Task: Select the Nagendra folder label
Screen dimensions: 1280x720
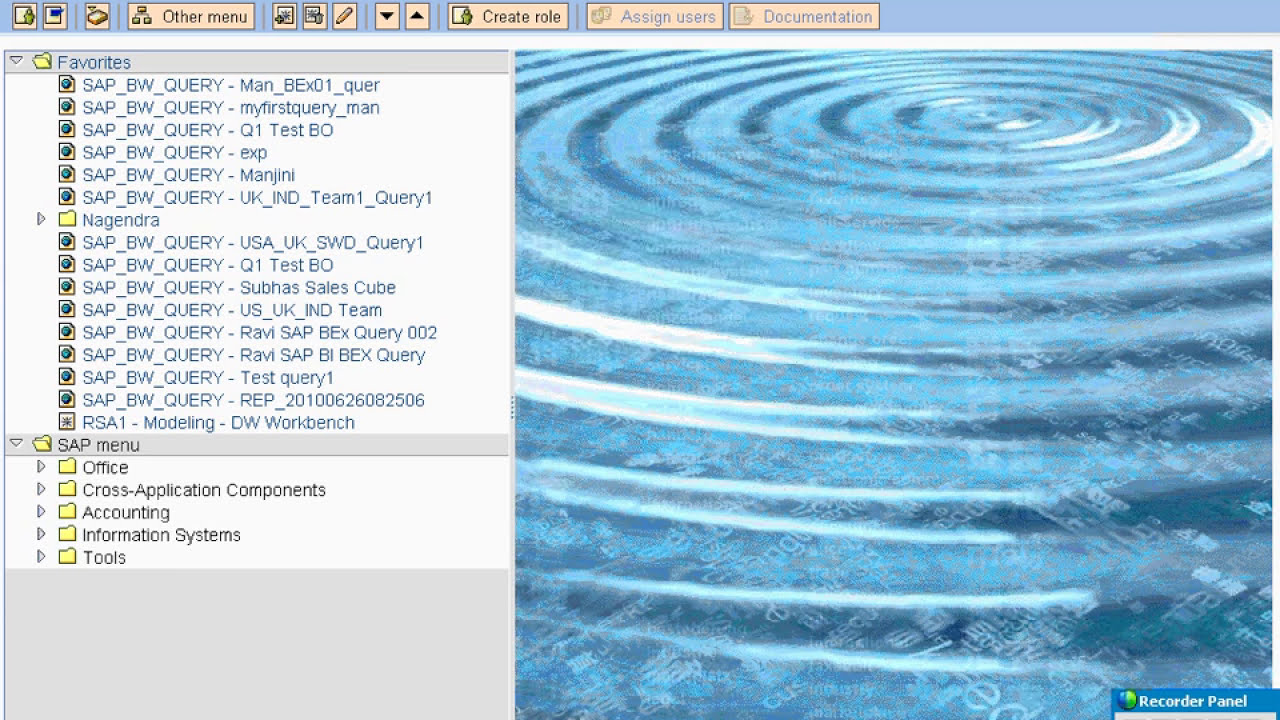Action: pos(121,220)
